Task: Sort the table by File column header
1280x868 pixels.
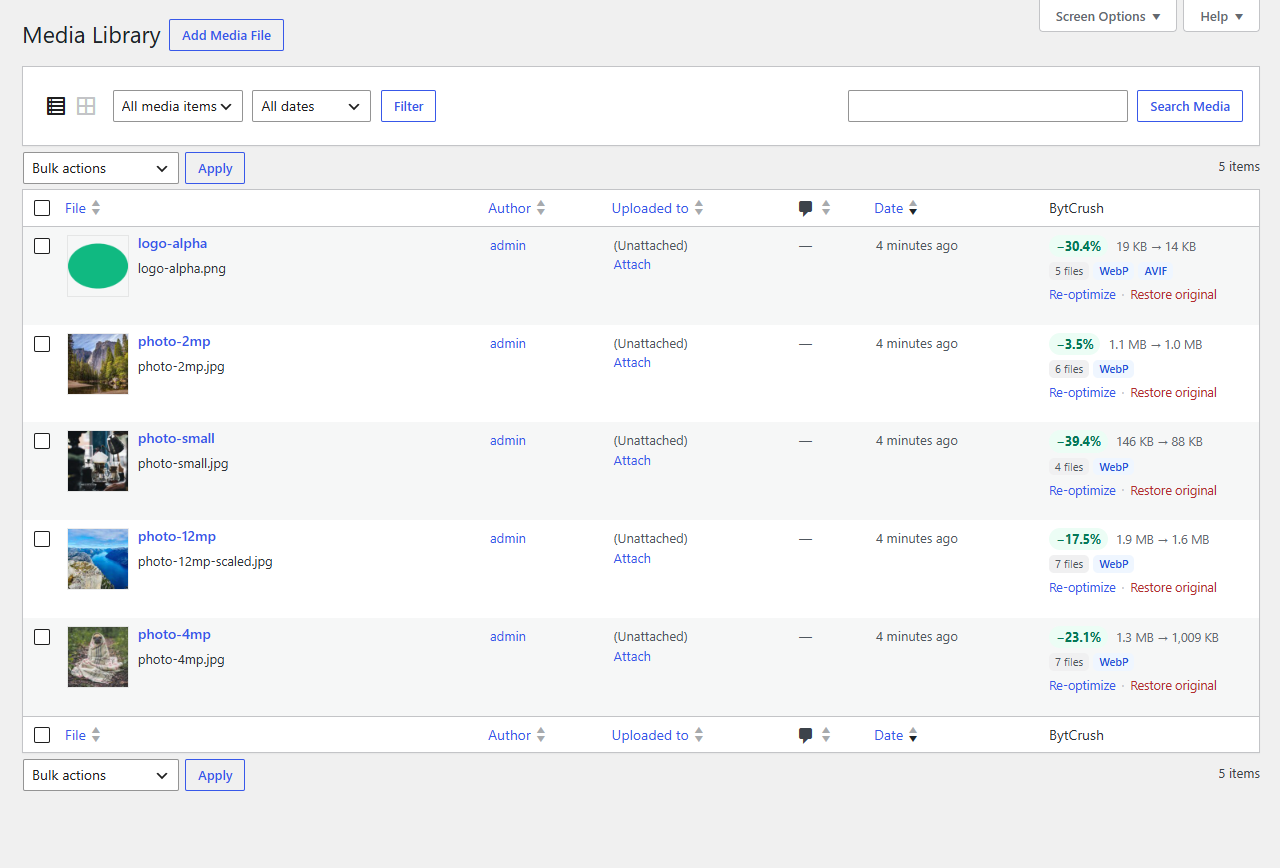Action: 83,208
